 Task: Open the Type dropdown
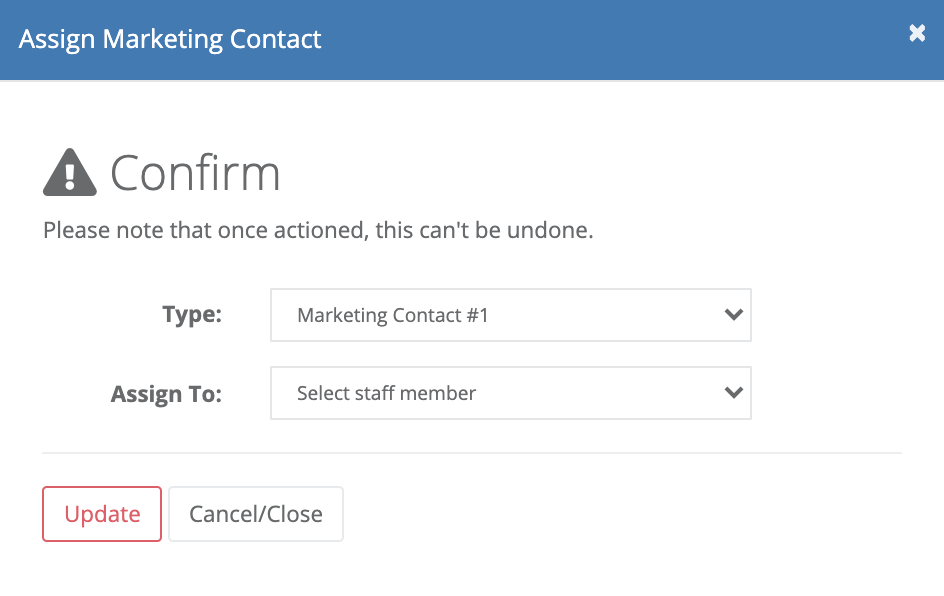[x=511, y=315]
